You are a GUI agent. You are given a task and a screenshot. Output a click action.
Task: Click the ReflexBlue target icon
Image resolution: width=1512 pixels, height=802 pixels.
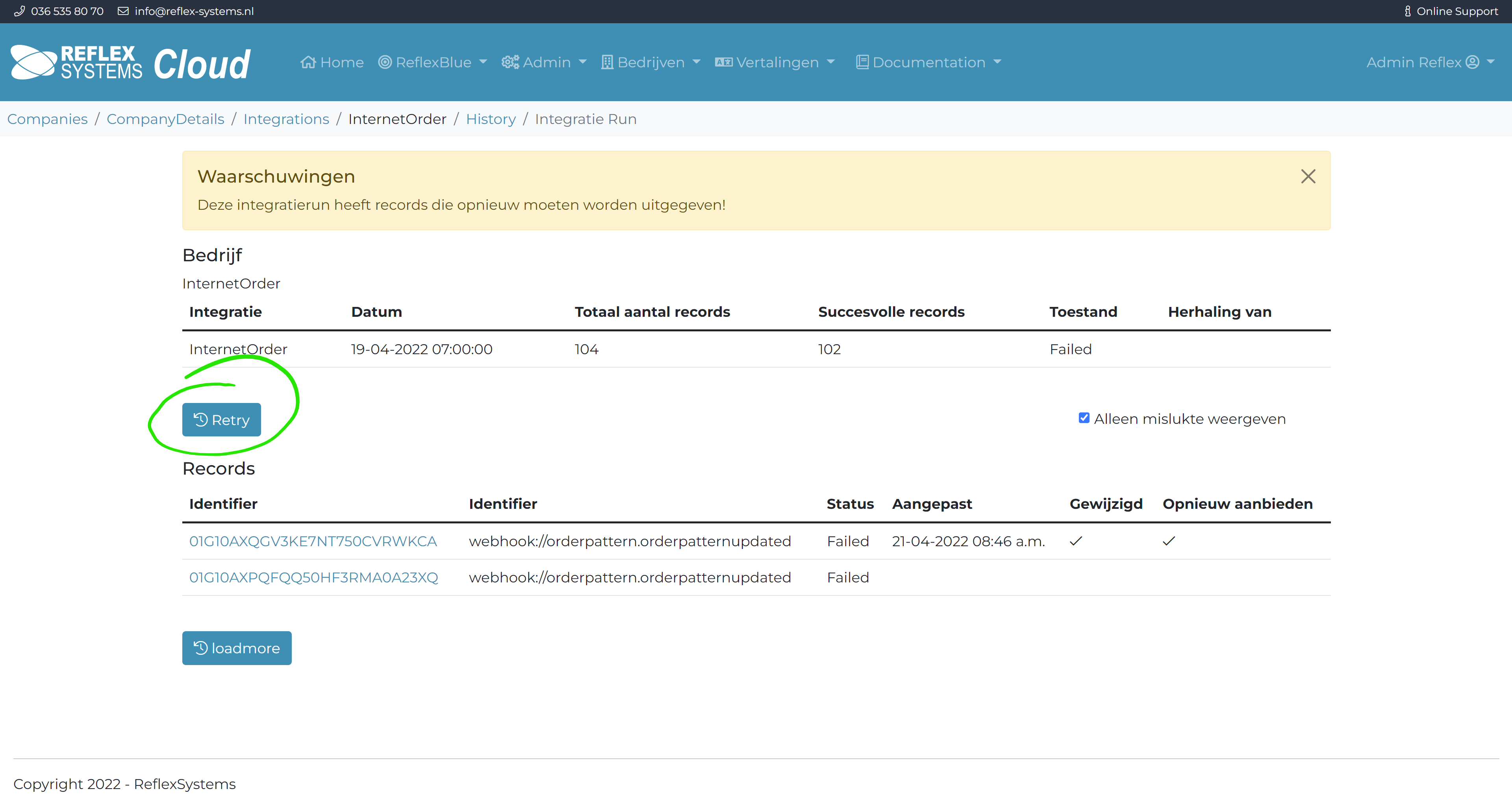[x=384, y=62]
